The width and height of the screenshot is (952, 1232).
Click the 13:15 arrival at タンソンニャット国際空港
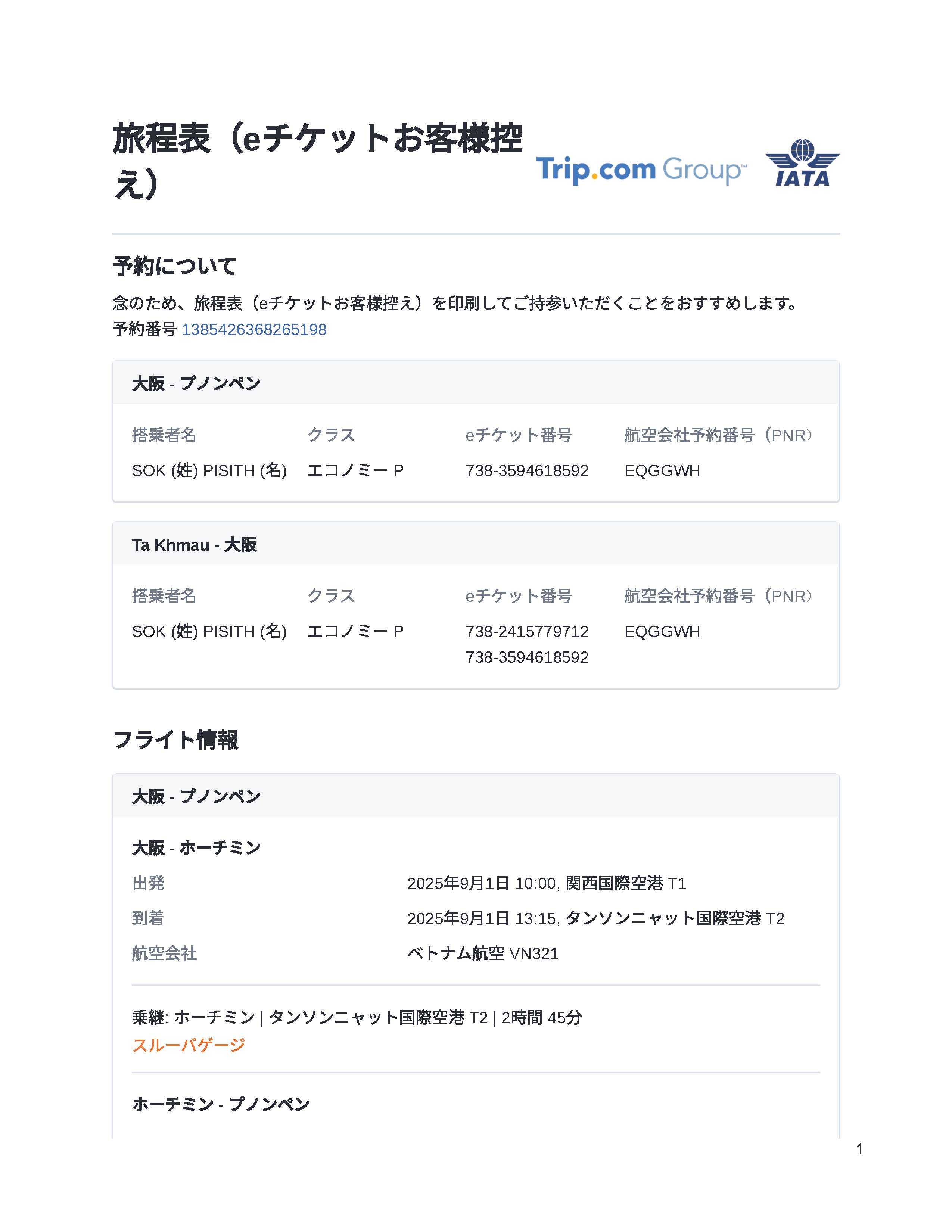[x=595, y=918]
